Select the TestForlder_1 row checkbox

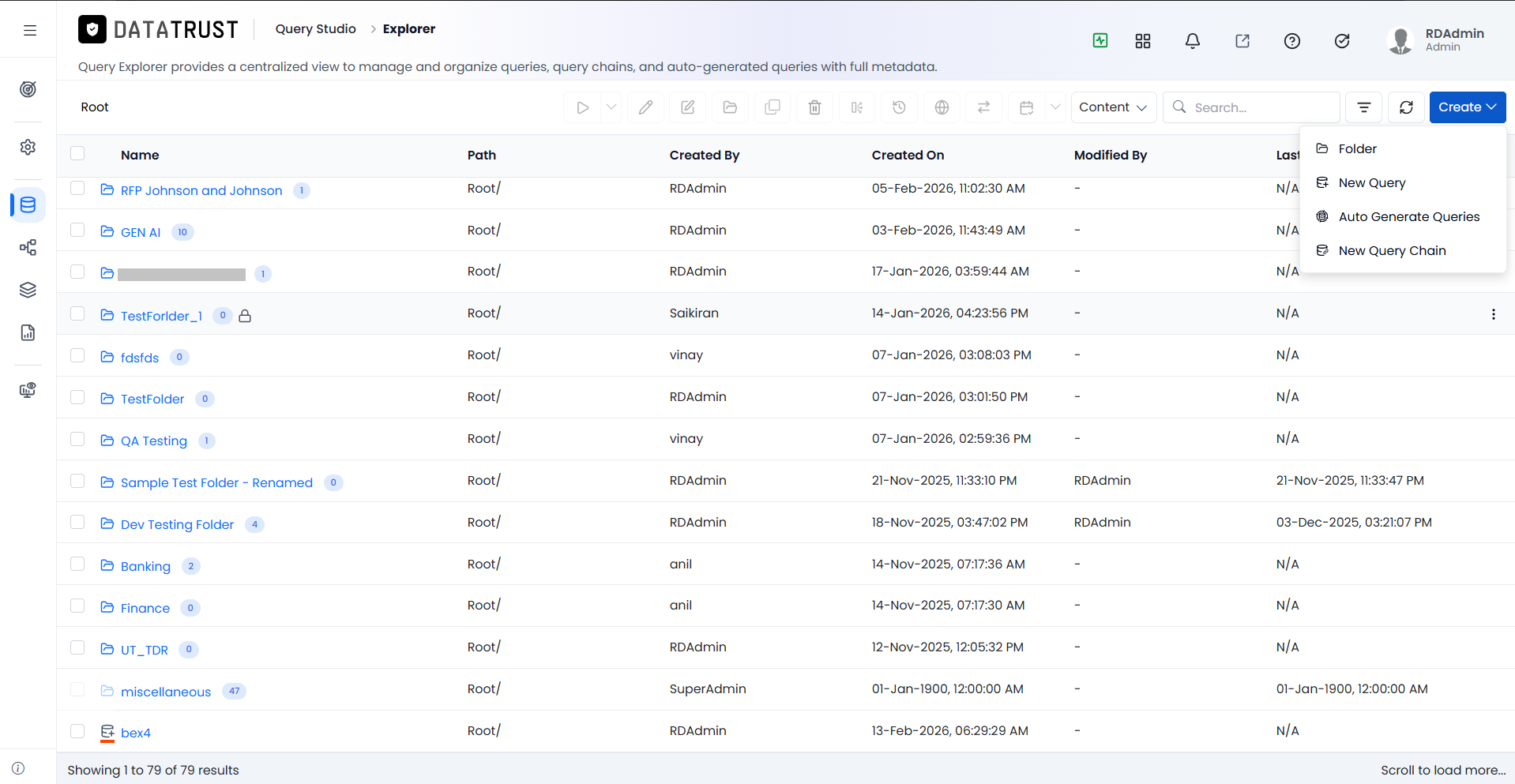pos(77,313)
